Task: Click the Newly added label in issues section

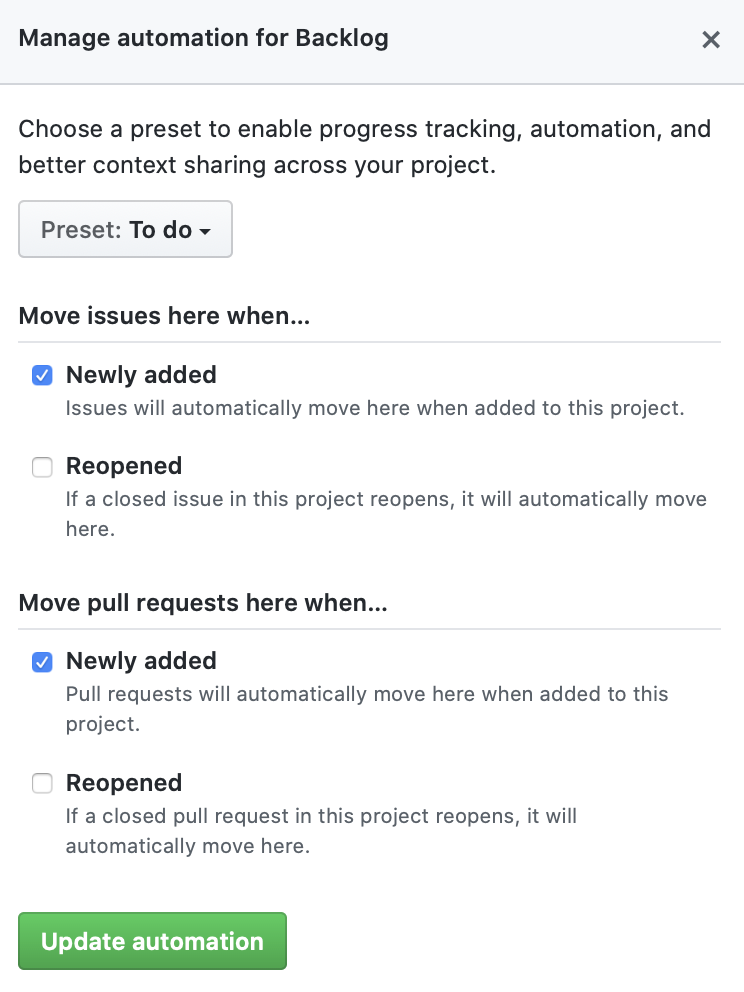Action: [x=141, y=375]
